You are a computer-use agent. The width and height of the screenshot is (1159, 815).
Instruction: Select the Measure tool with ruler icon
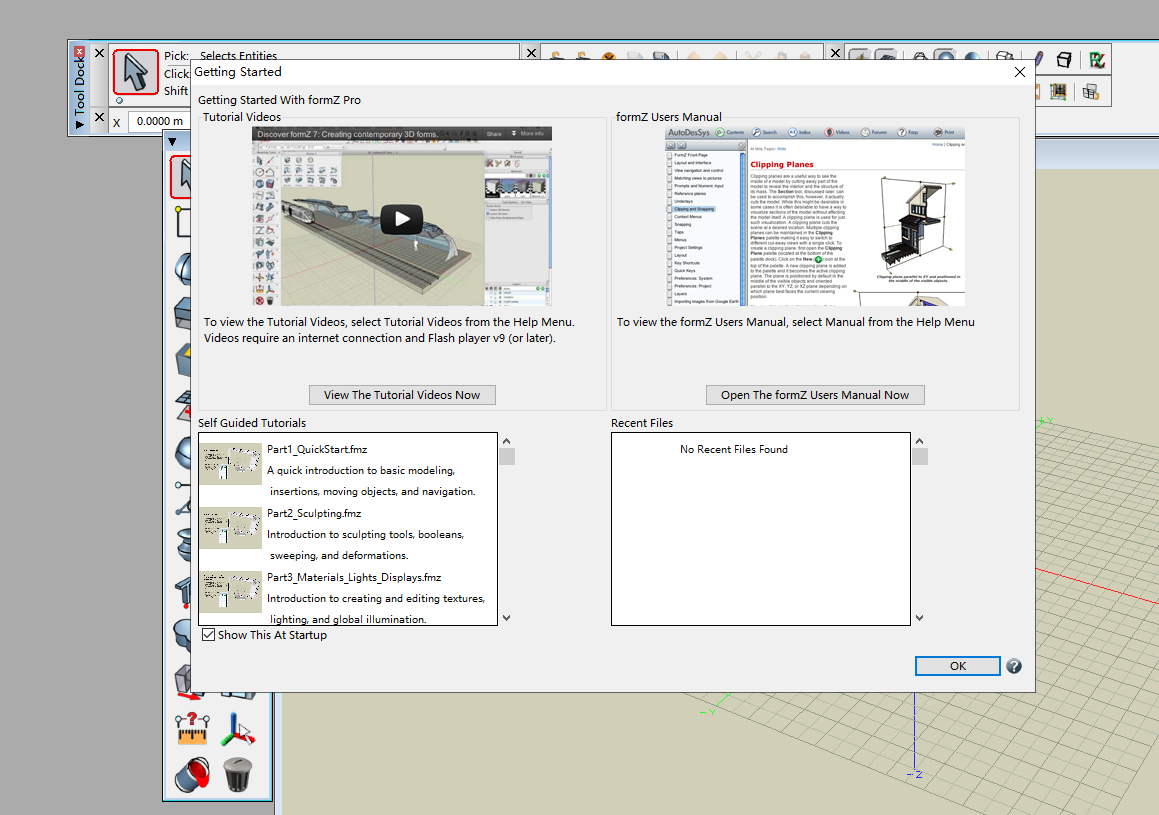click(x=192, y=729)
